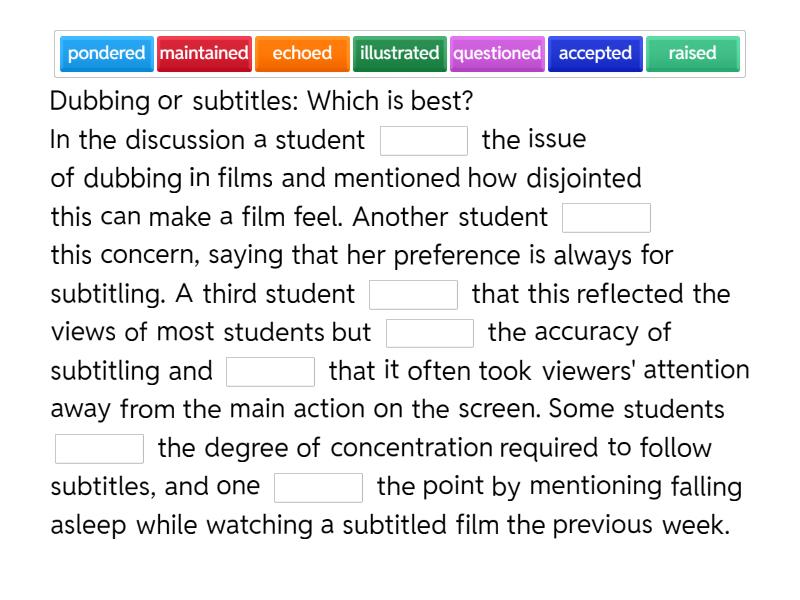Select the blank before 'the degree of concentration'
This screenshot has width=800, height=600.
[x=99, y=449]
